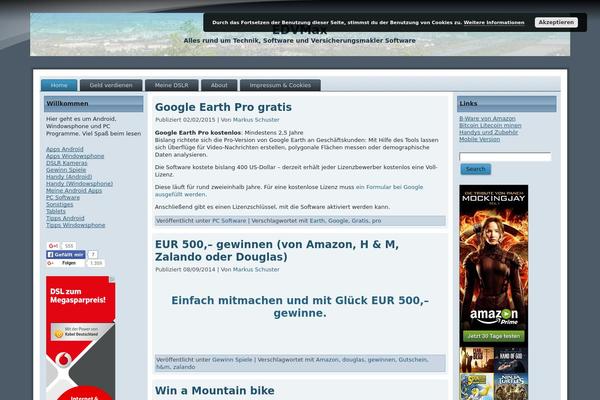Click the Einfach mitmachen und mit Glück heading
Screen dimensions: 600x400
pyautogui.click(x=300, y=307)
